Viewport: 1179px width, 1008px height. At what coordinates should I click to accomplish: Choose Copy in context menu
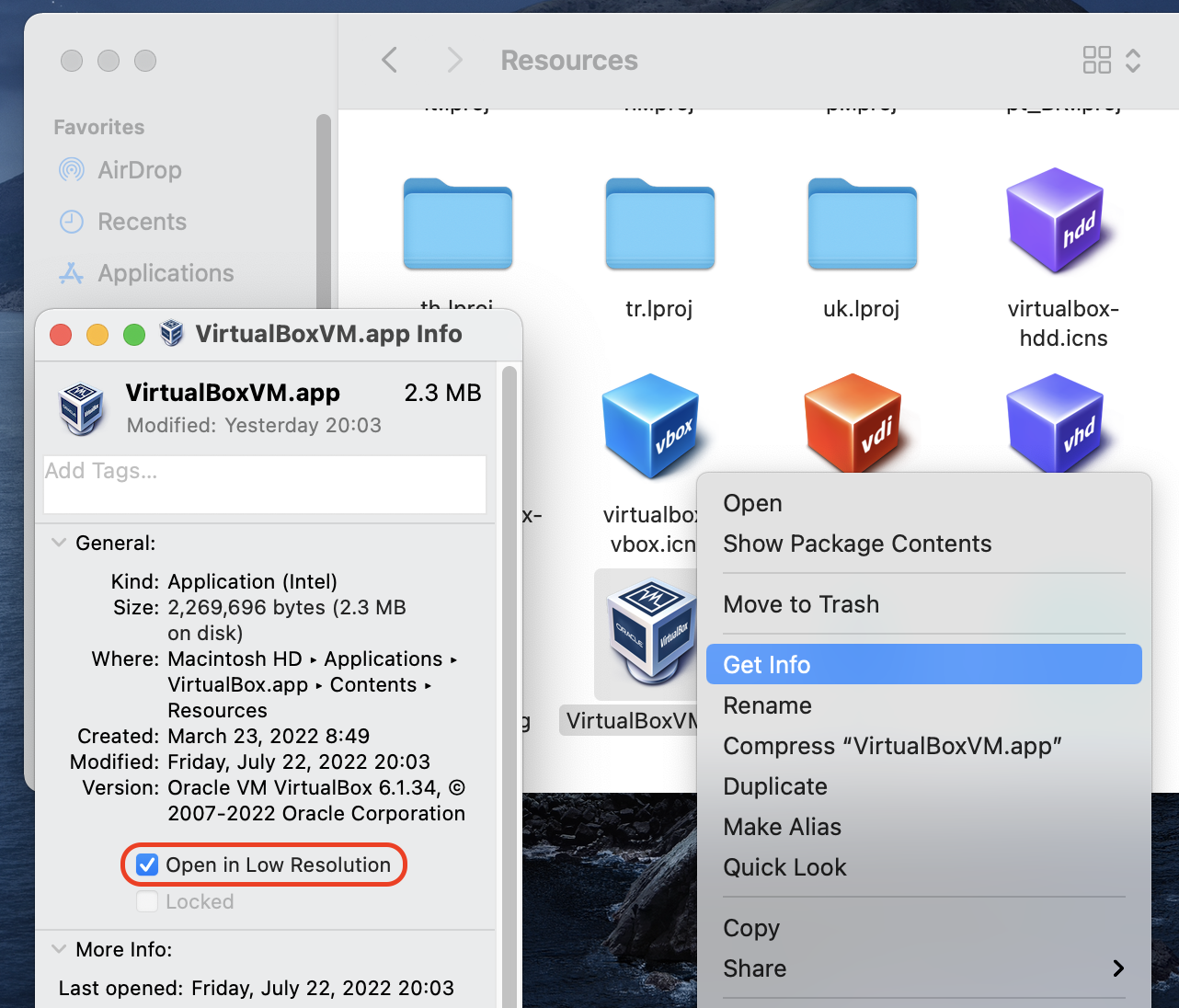(923, 928)
